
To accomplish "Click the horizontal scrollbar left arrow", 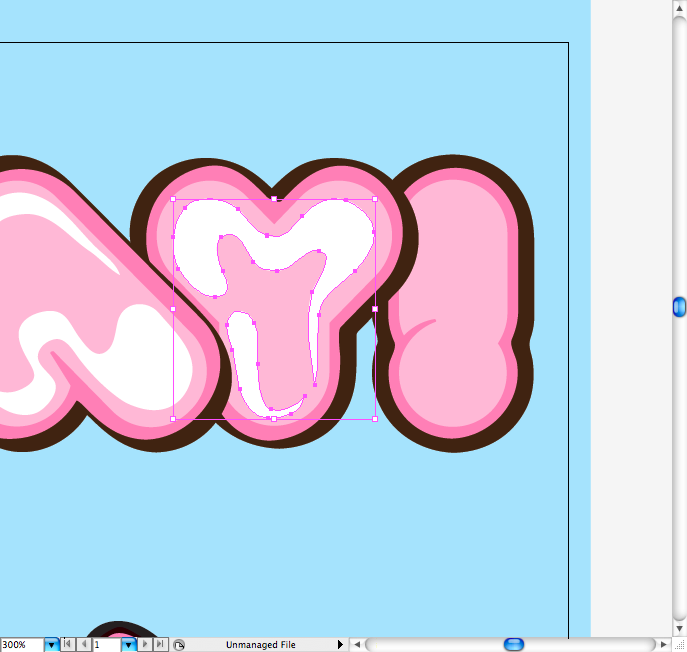I will (x=357, y=645).
